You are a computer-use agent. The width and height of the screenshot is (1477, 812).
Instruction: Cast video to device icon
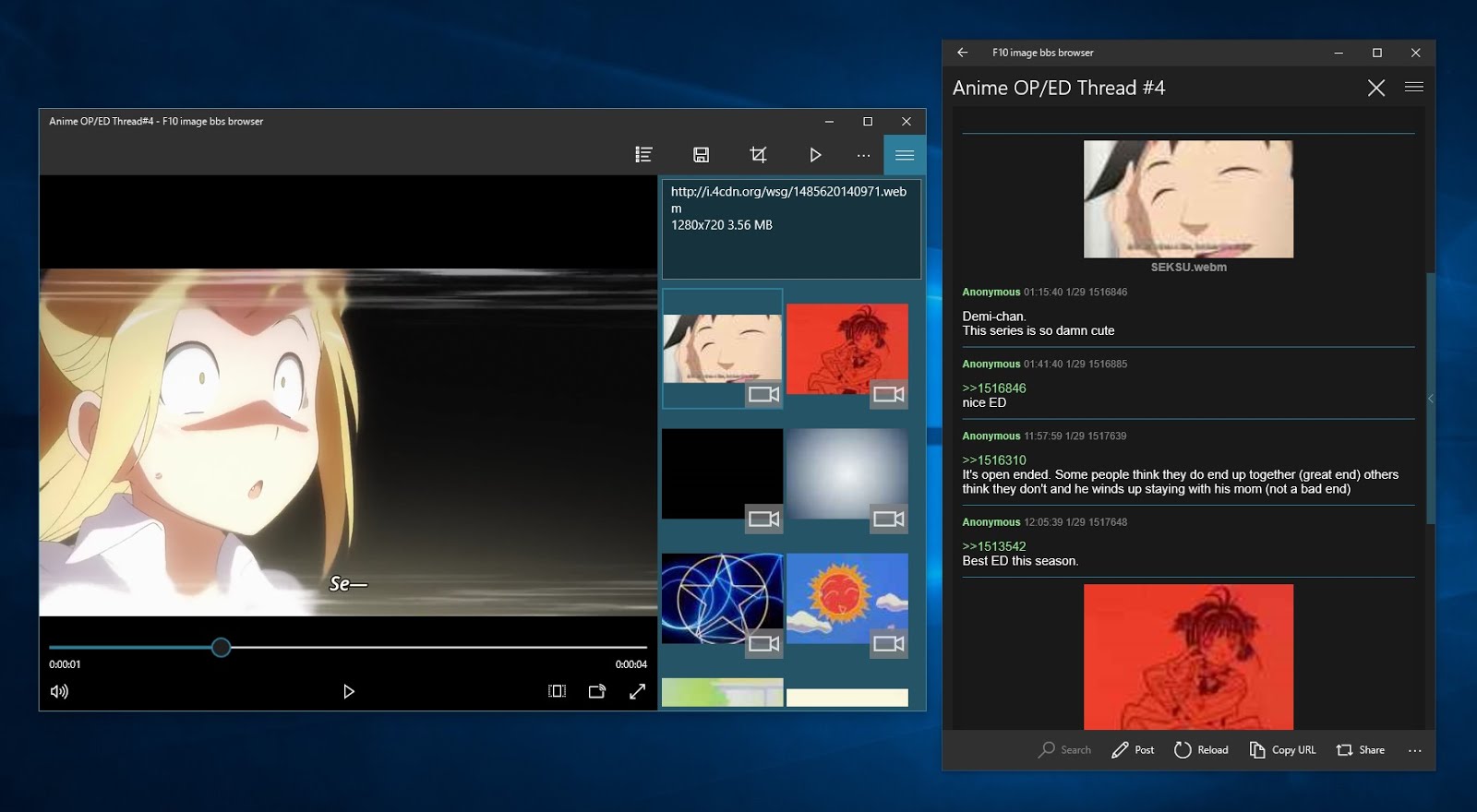pyautogui.click(x=597, y=691)
